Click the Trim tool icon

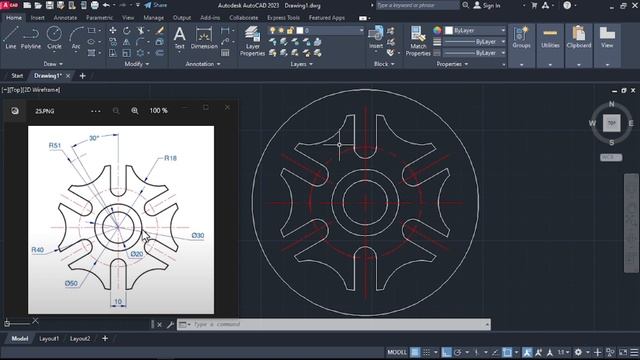pos(141,31)
